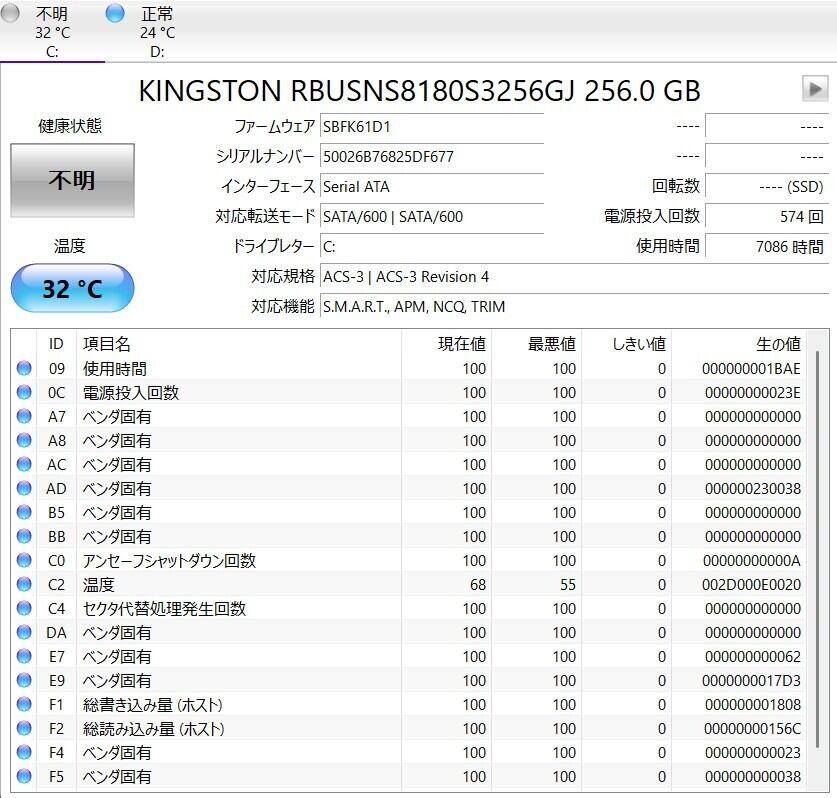Viewport: 837px width, 798px height.
Task: Click the status orb for attribute B5
Action: click(x=24, y=512)
